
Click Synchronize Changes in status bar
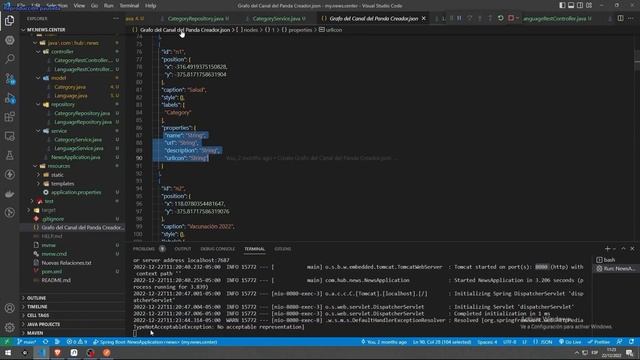pyautogui.click(x=46, y=342)
